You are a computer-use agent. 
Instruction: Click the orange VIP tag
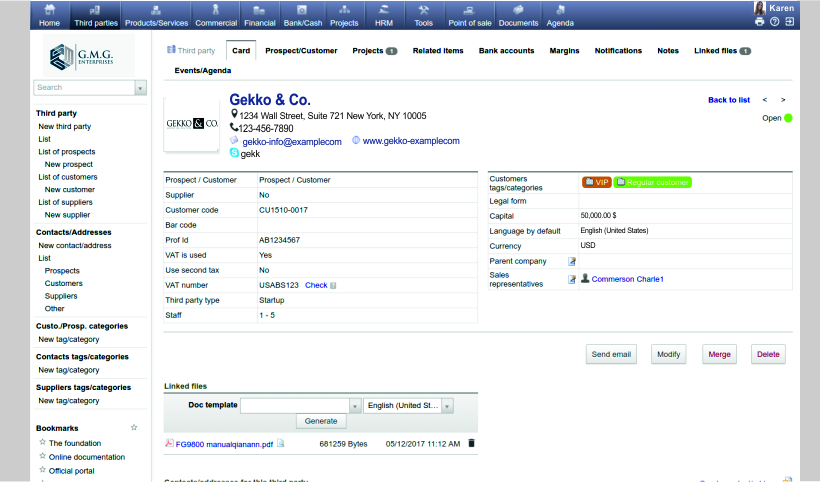pos(596,182)
